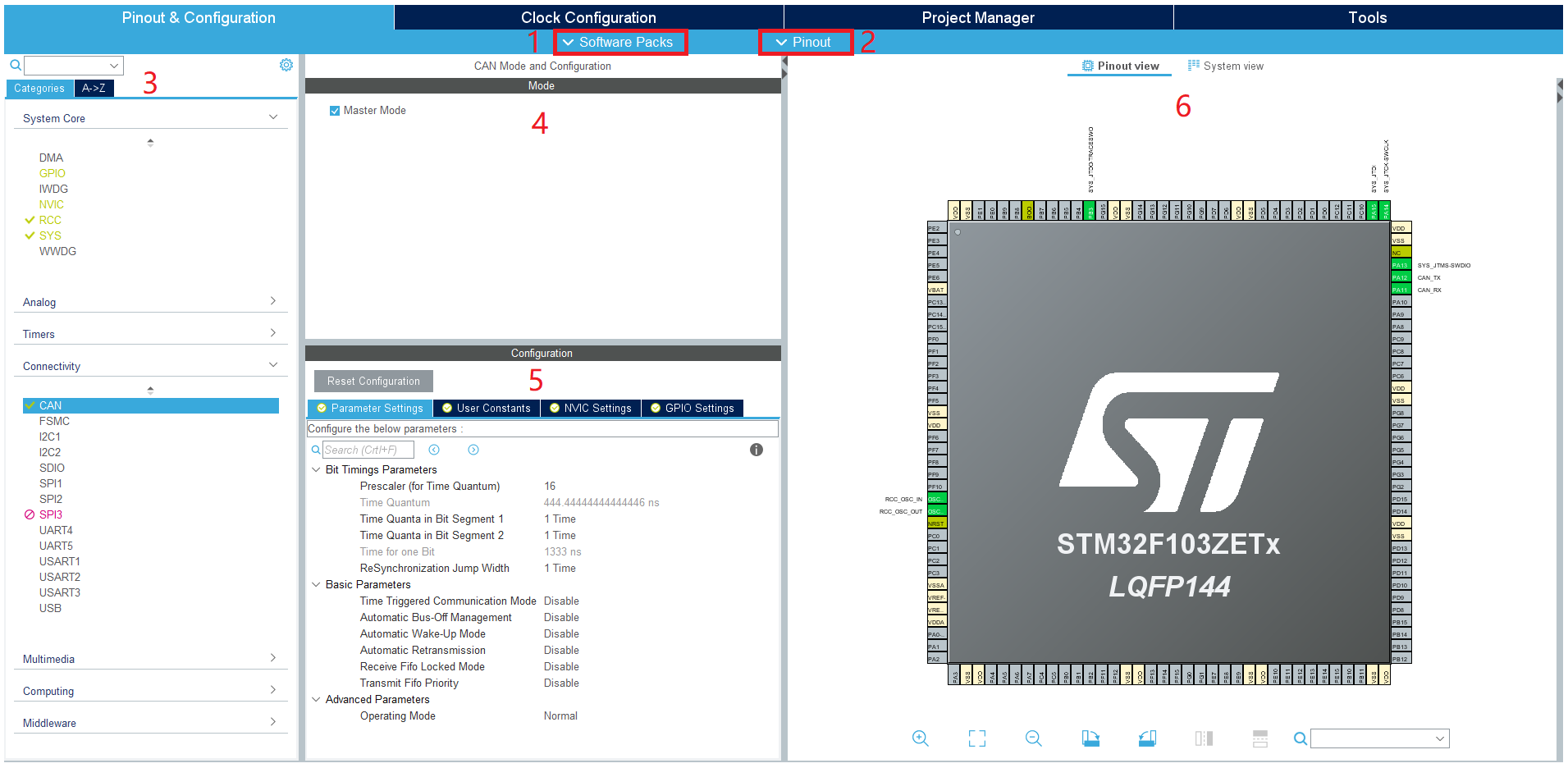Click the SPI3 conflict warning icon
The height and width of the screenshot is (768, 1568).
(30, 514)
